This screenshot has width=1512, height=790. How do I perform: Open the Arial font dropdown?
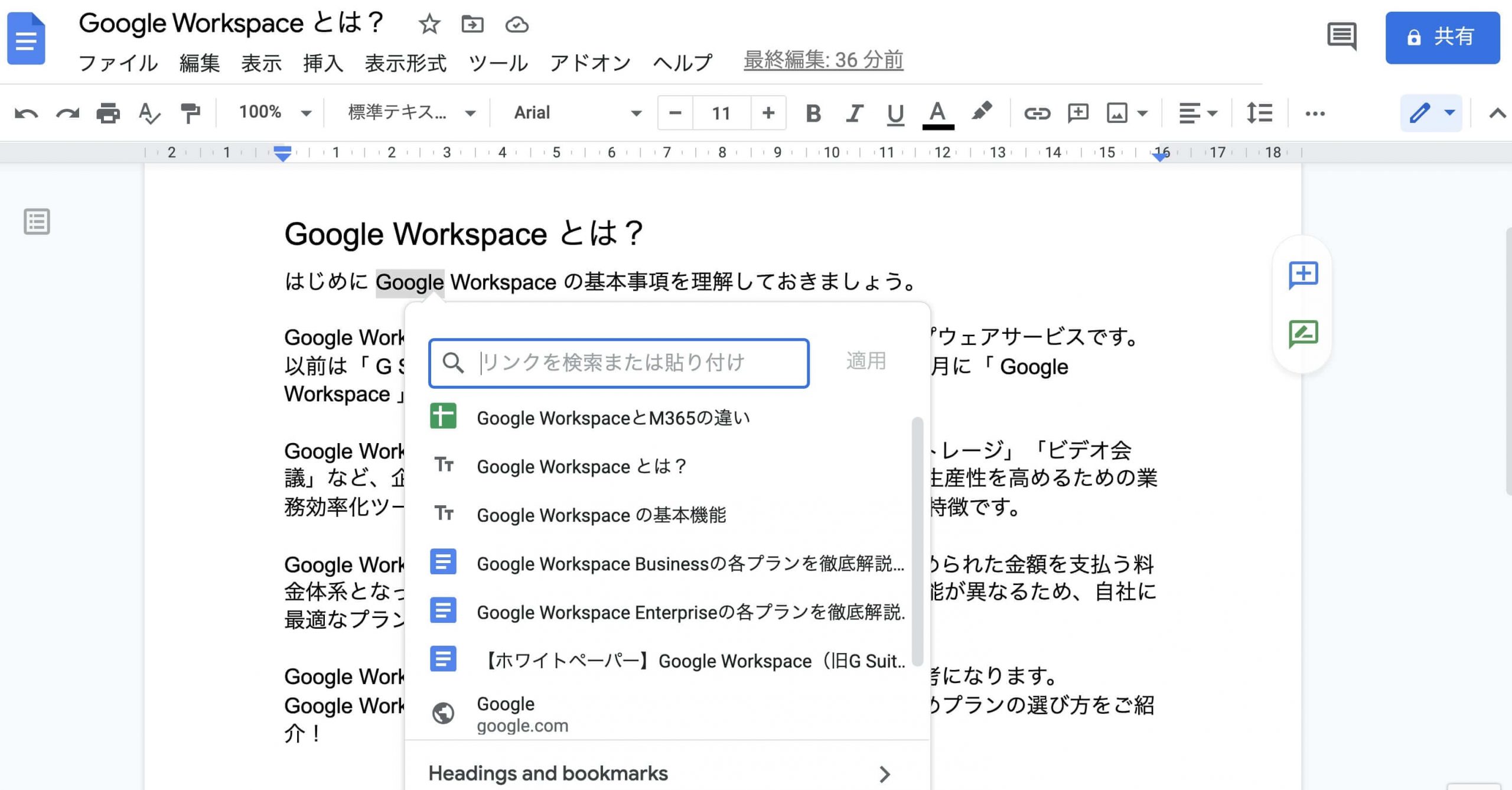pos(578,112)
